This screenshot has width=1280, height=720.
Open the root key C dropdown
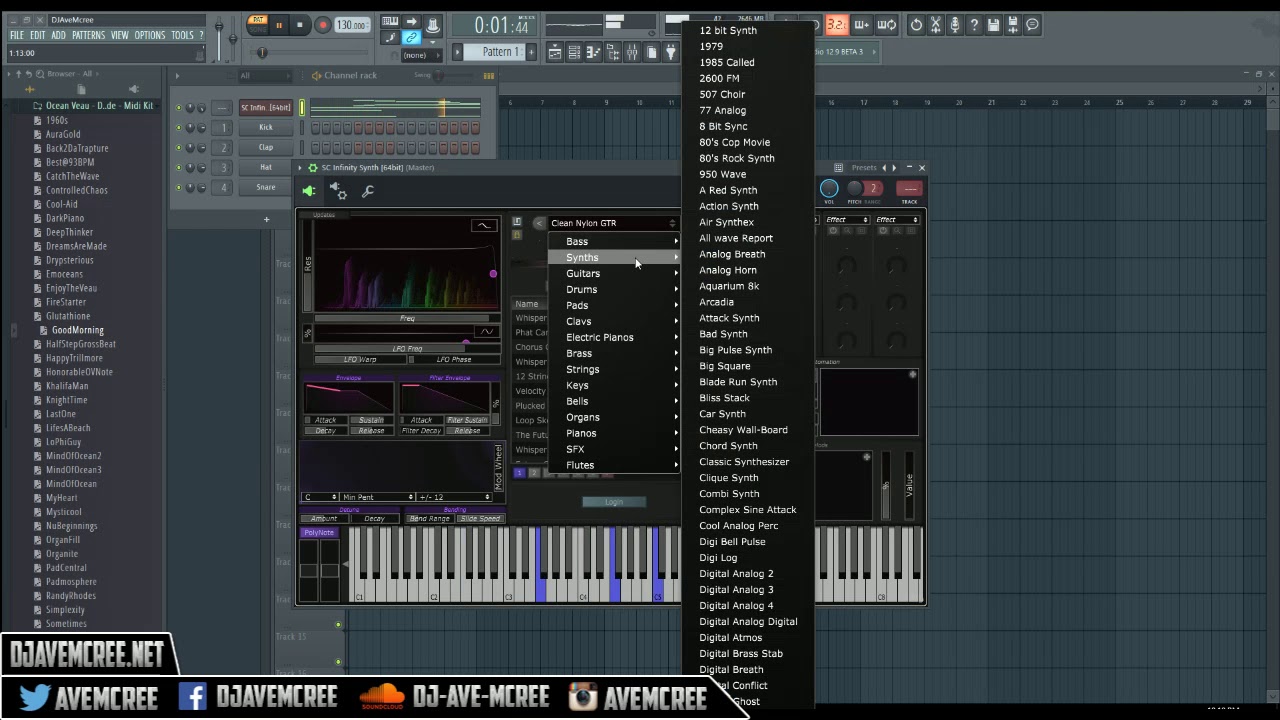click(x=320, y=497)
